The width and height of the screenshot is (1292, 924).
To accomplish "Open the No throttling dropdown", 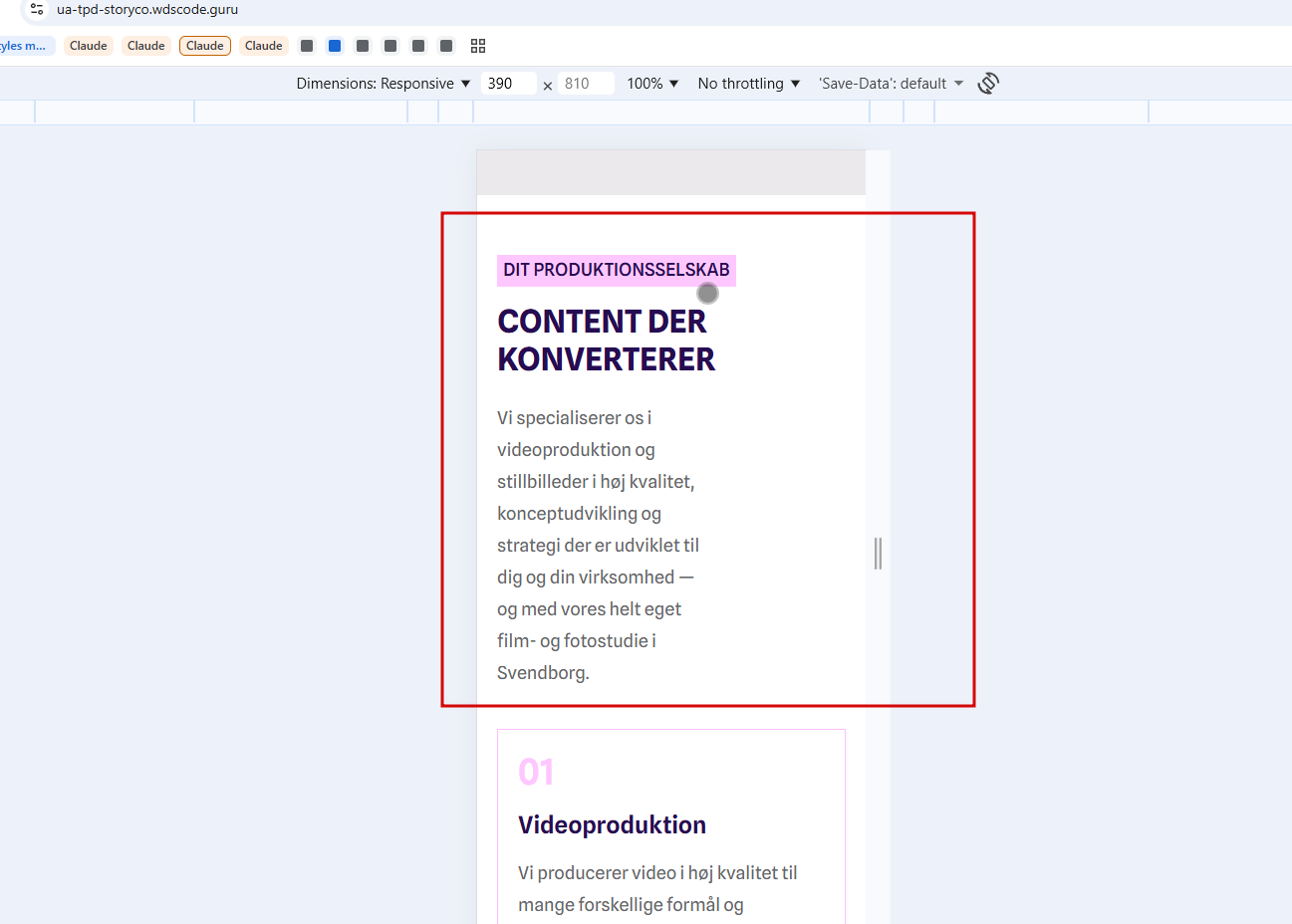I will pos(749,84).
